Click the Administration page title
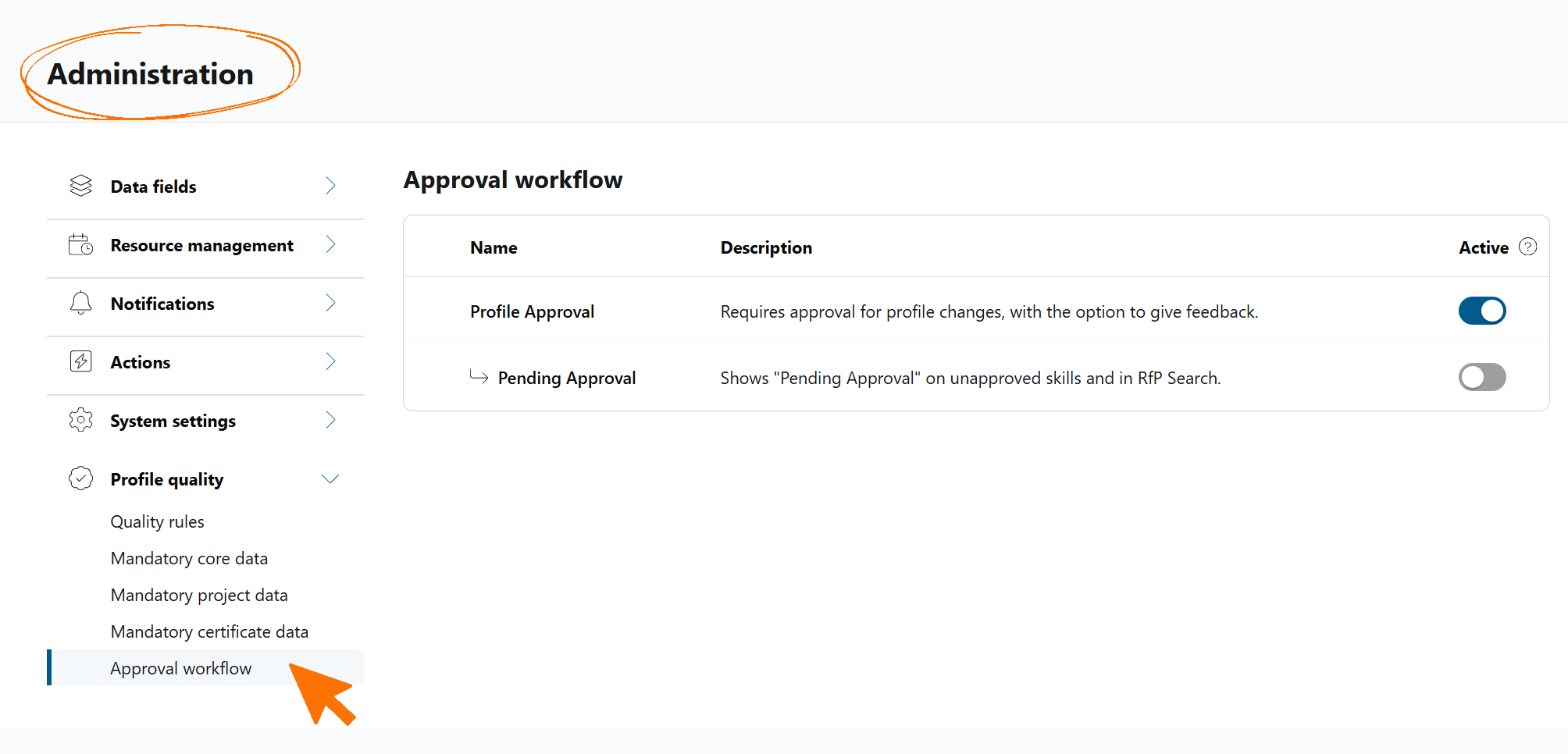Viewport: 1568px width, 754px height. 151,74
